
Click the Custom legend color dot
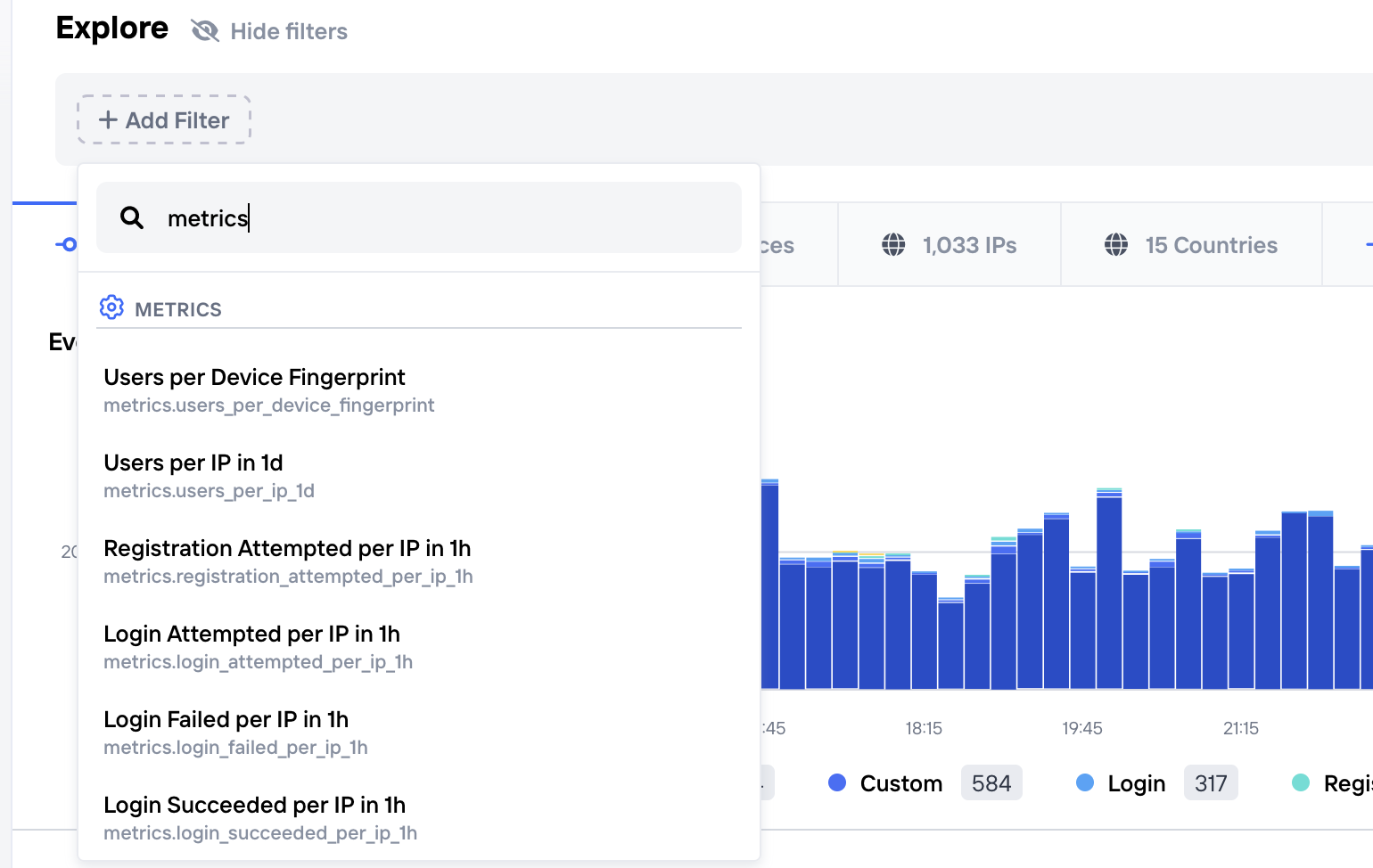[837, 782]
